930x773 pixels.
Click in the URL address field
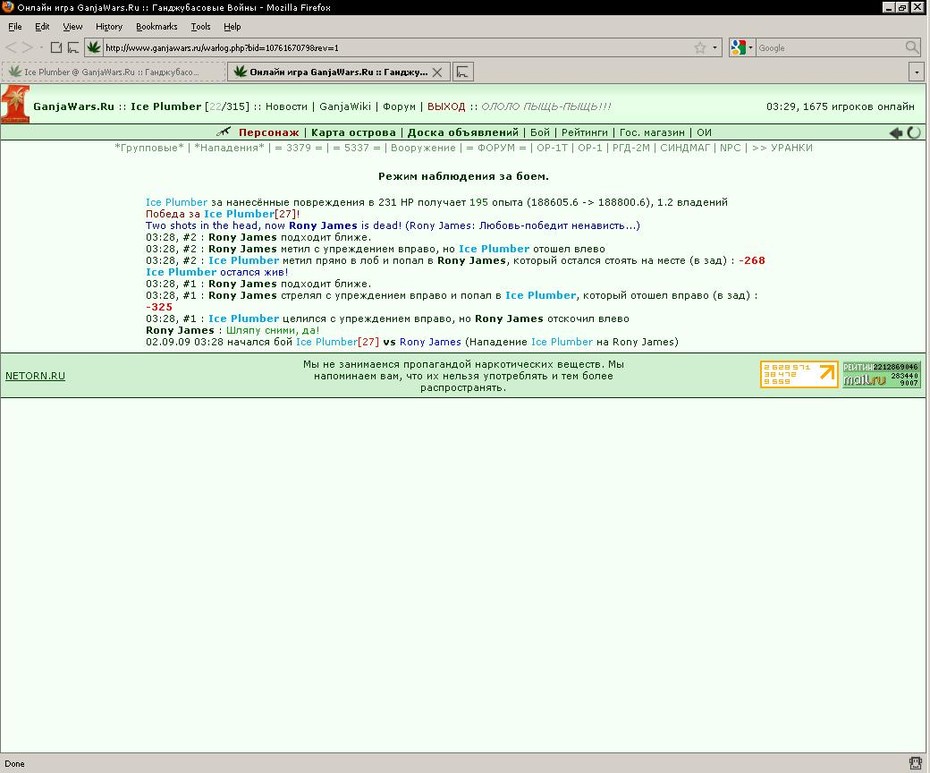click(x=396, y=47)
